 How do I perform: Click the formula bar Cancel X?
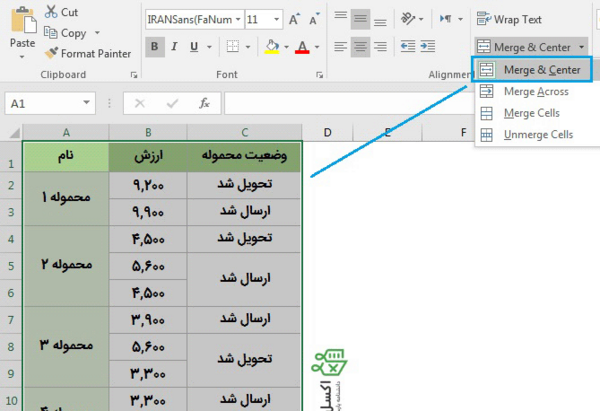(140, 103)
